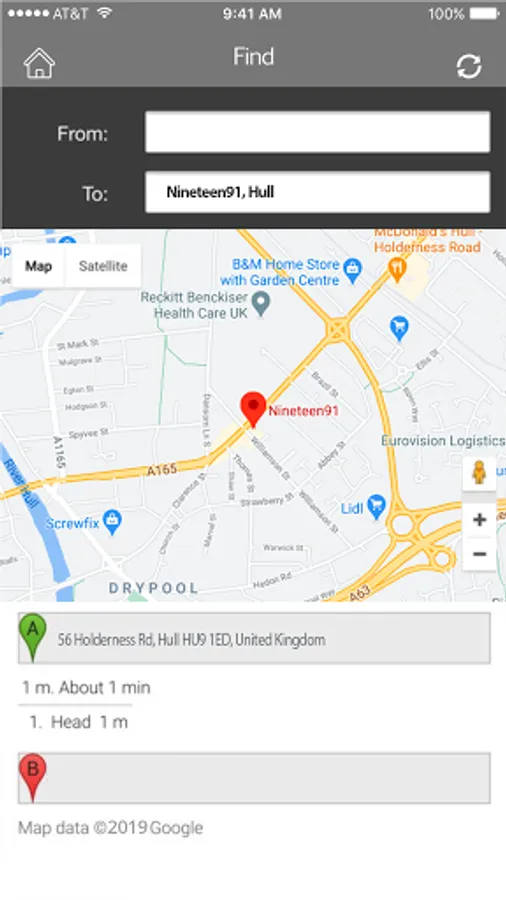Tap the blue shopping cart marker near Ellis St
The height and width of the screenshot is (900, 506).
click(399, 328)
